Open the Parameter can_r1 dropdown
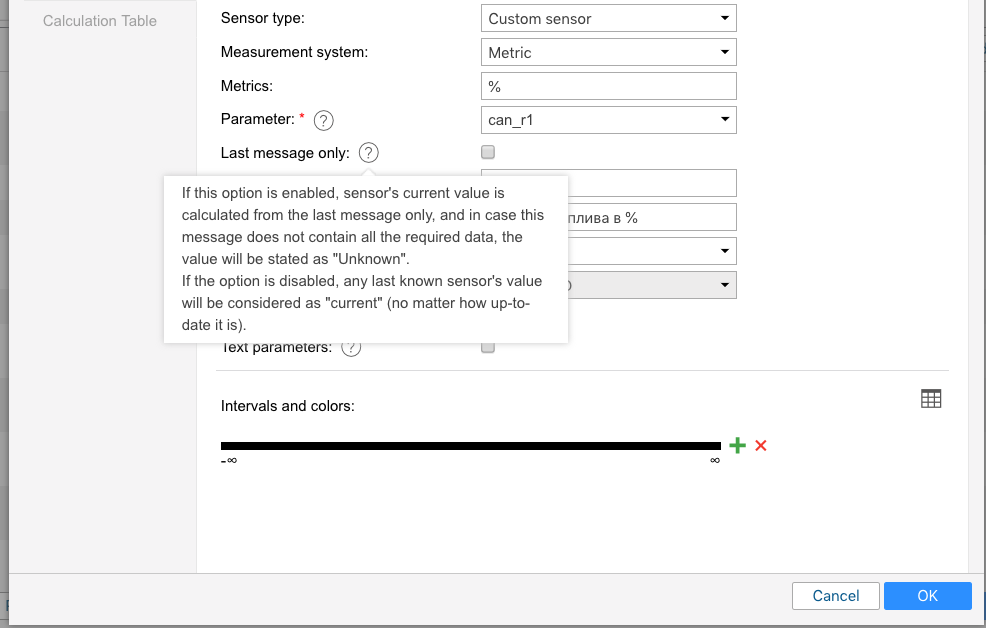 pos(608,120)
